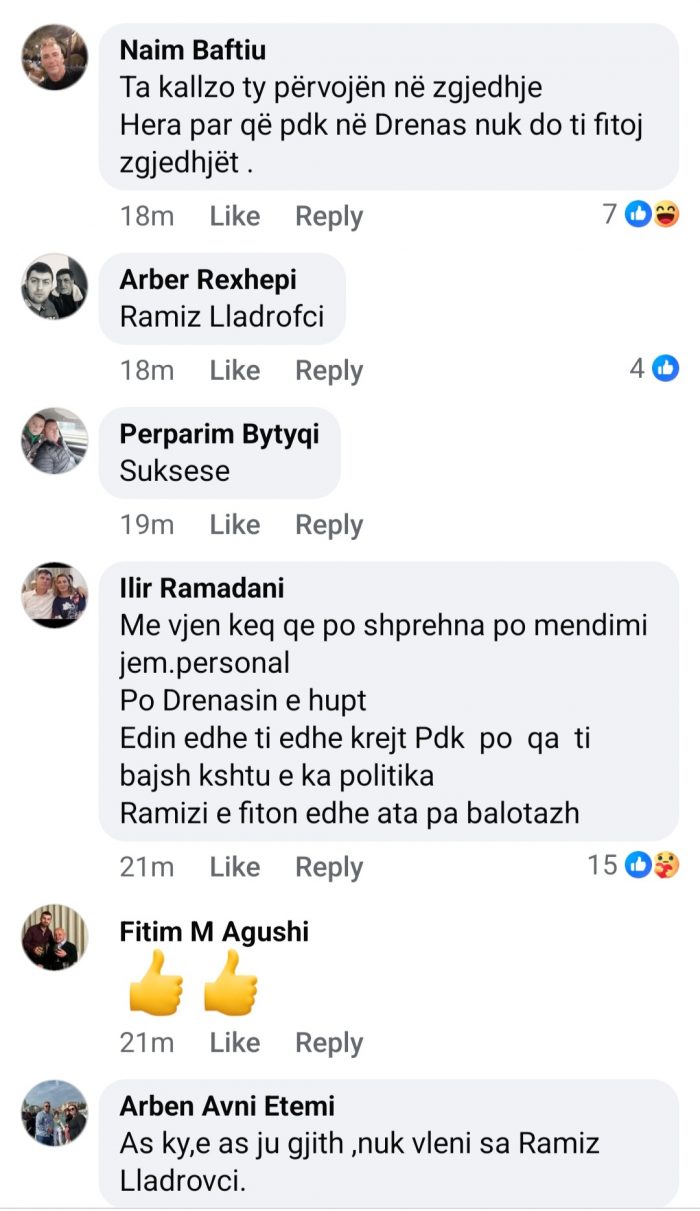
Task: Reply to Perparim Bytyqi's comment
Action: (328, 525)
